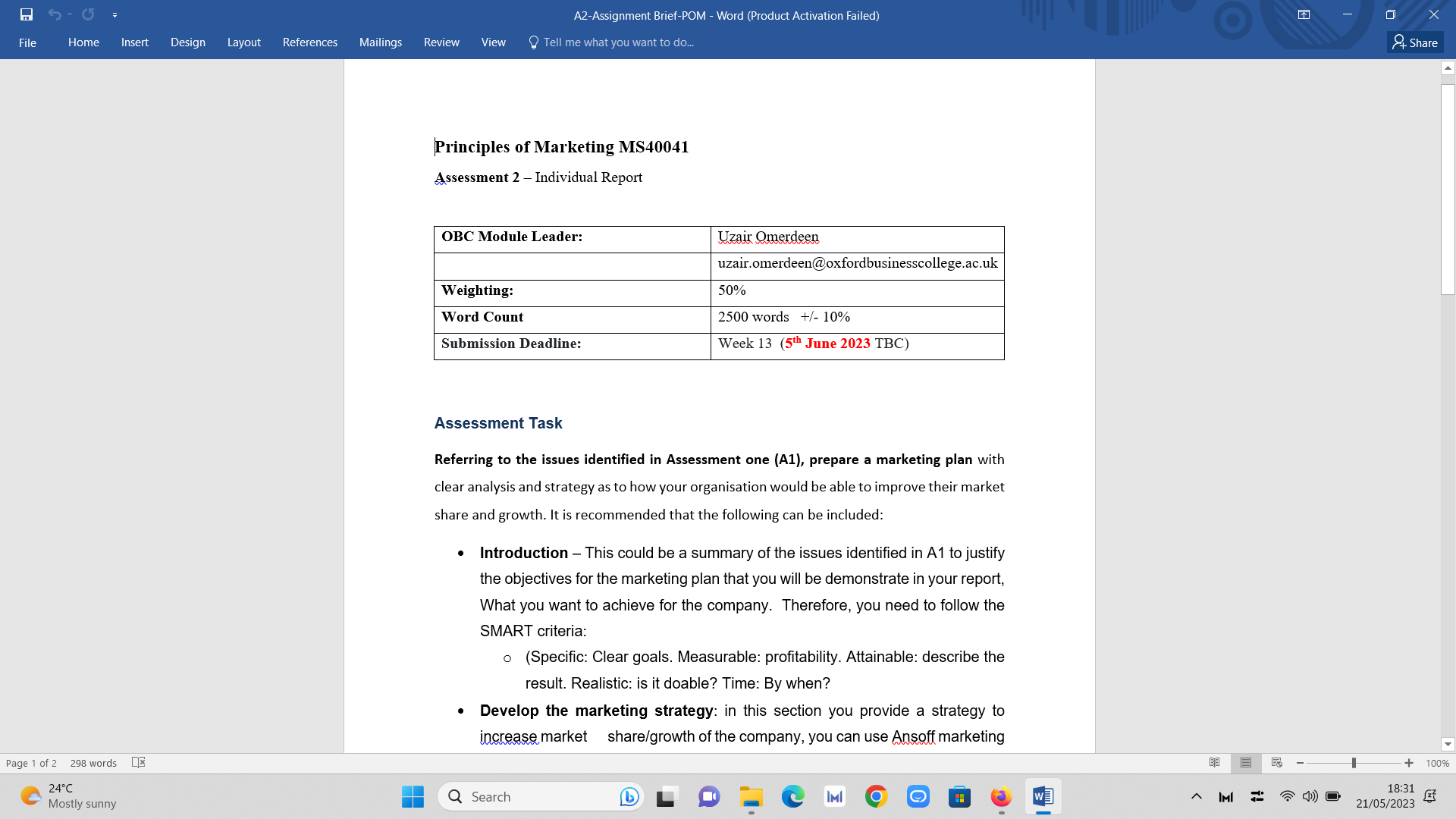The image size is (1456, 819).
Task: Open the clock showing 18:31
Action: [x=1385, y=796]
